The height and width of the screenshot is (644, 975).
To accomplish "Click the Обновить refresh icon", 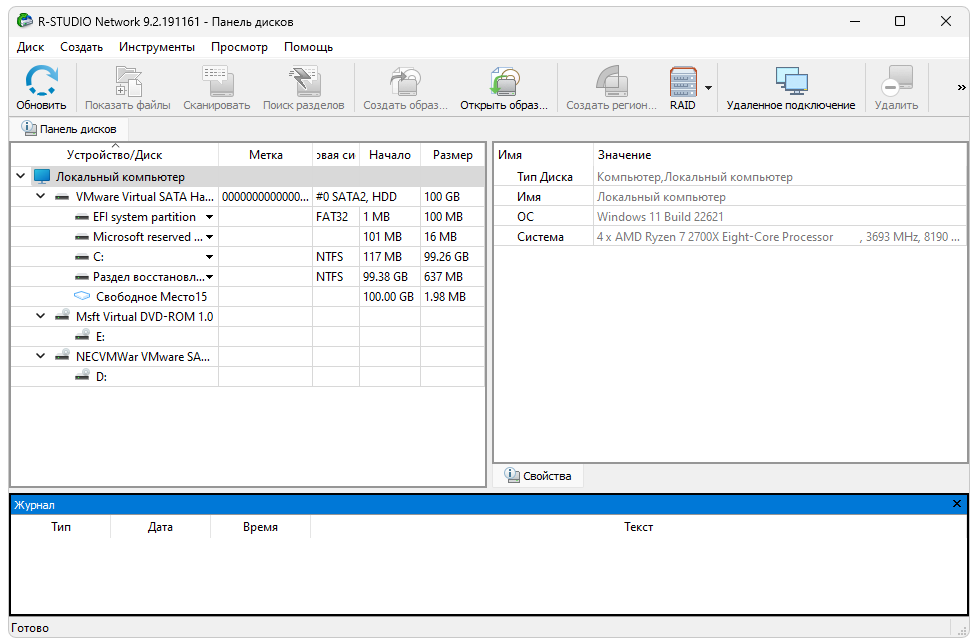I will click(x=41, y=81).
